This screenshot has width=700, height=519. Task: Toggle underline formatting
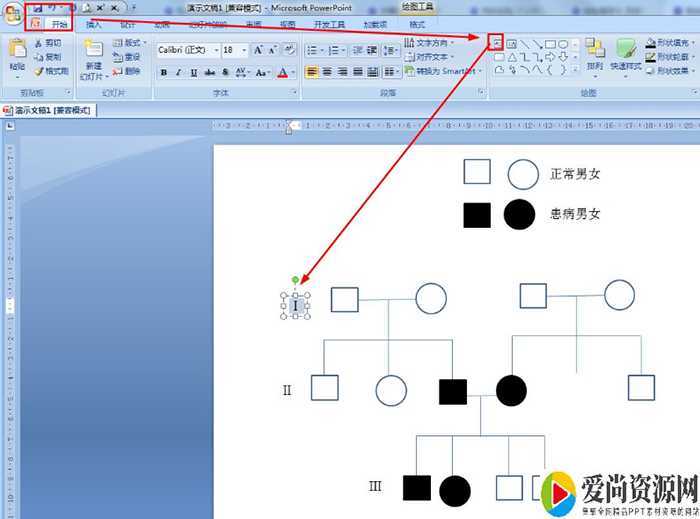(194, 72)
